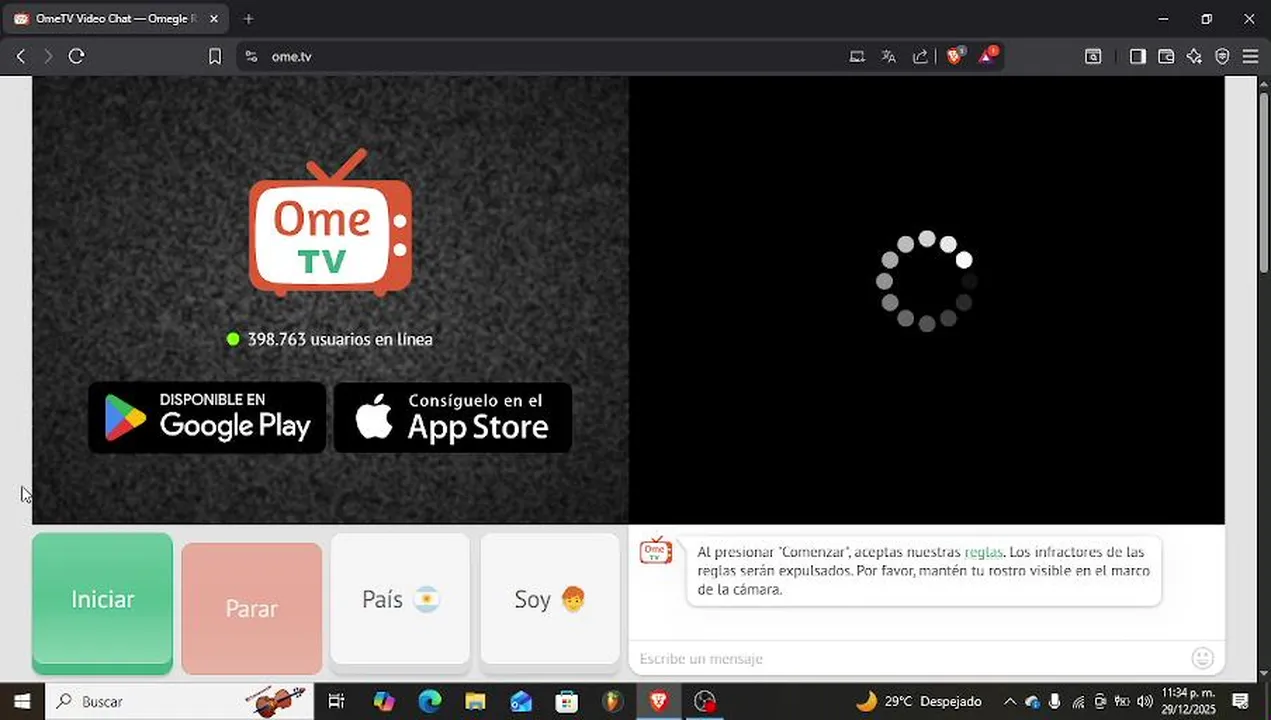Viewport: 1271px width, 720px height.
Task: Click the OmeTV logo image
Action: click(330, 223)
